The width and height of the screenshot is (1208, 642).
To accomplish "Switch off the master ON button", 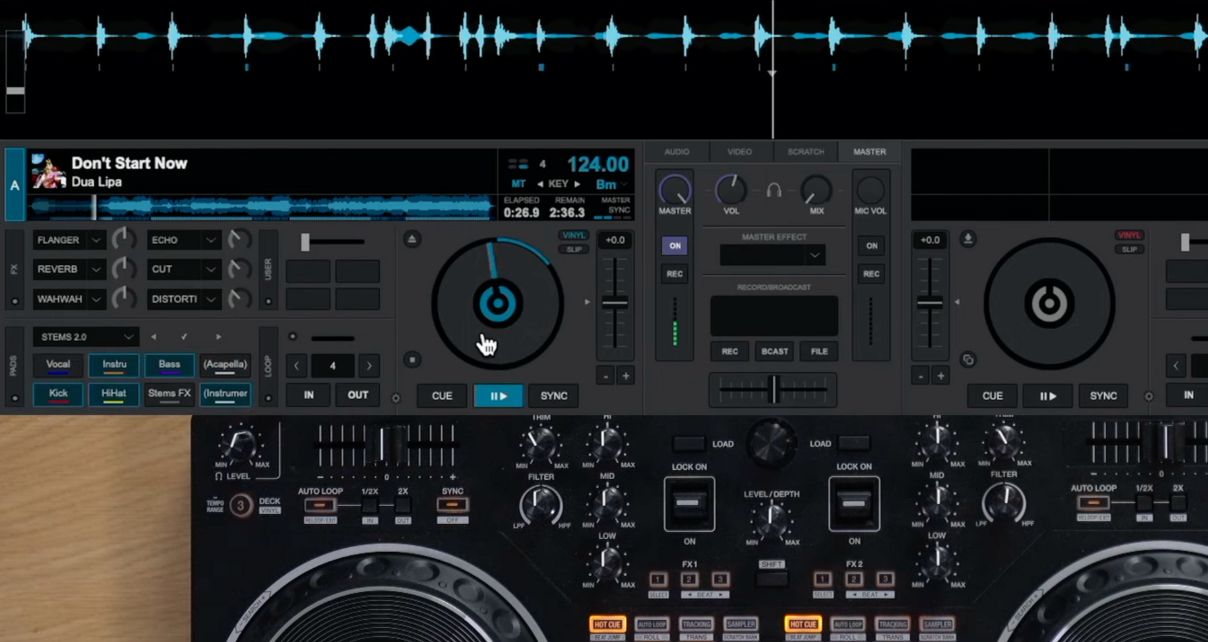I will [674, 246].
